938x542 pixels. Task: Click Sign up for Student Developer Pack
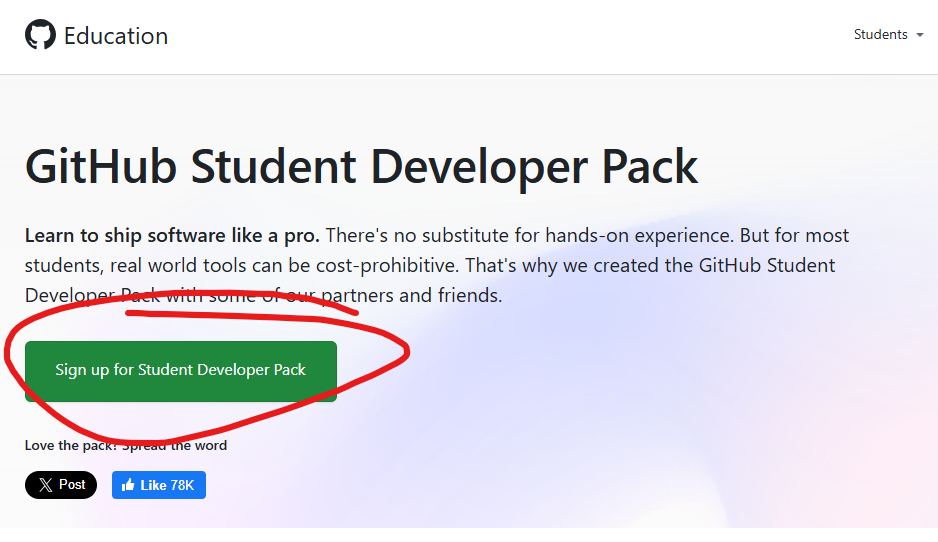click(181, 371)
